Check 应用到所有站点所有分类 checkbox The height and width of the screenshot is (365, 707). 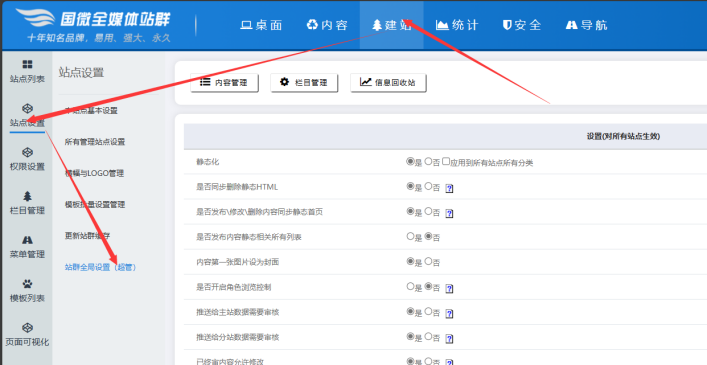[446, 161]
